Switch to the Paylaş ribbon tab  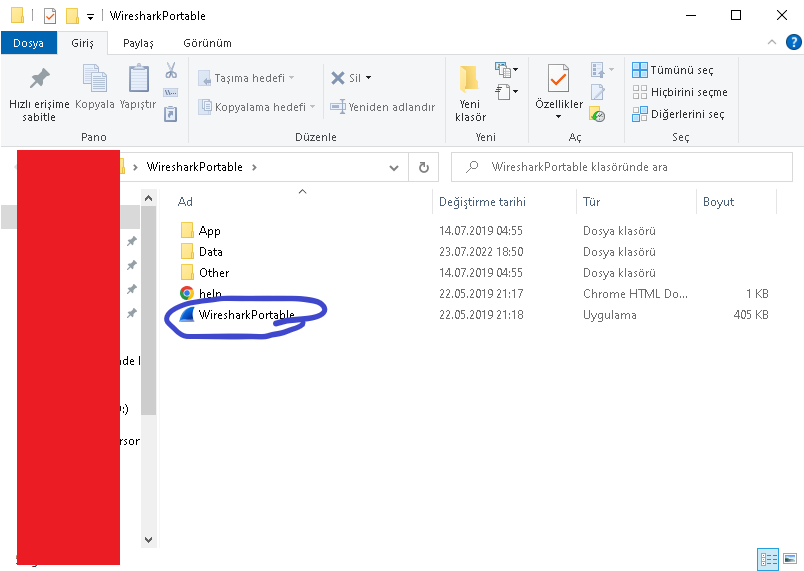[x=138, y=43]
